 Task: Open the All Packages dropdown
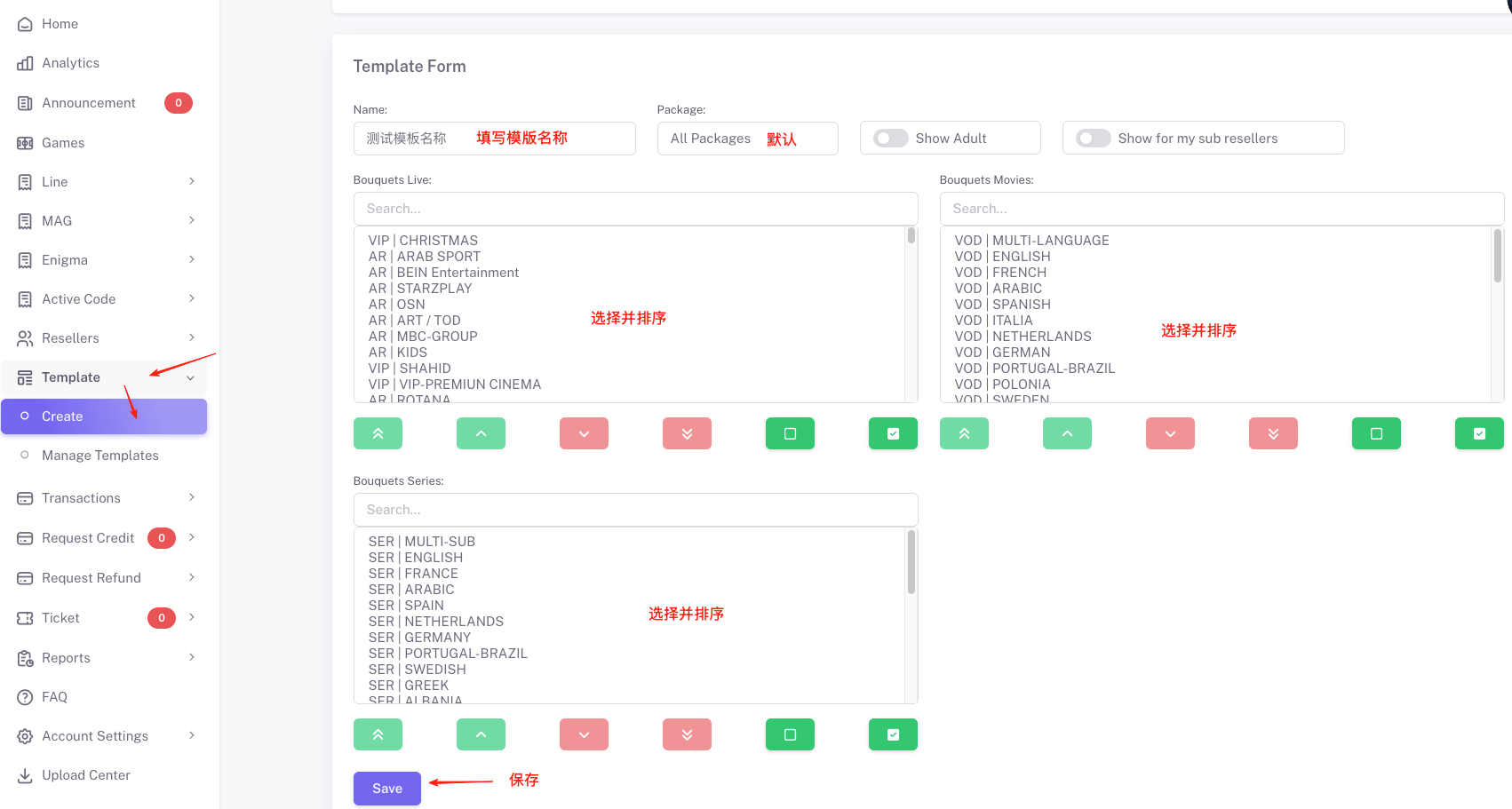747,139
